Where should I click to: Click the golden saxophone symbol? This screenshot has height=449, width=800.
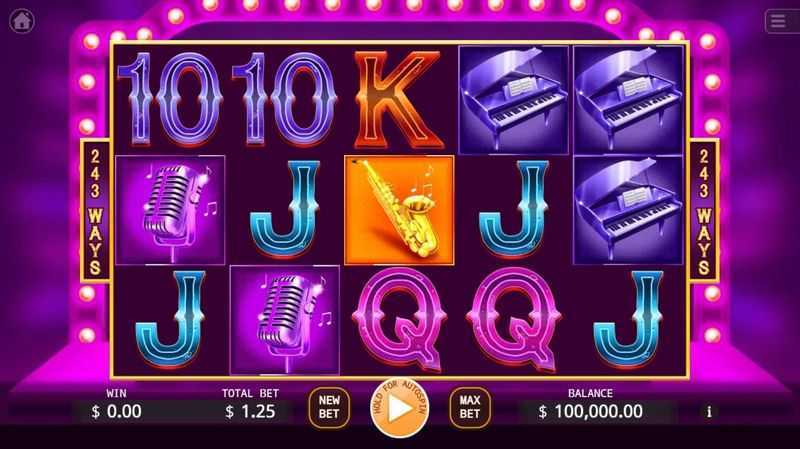pyautogui.click(x=399, y=210)
